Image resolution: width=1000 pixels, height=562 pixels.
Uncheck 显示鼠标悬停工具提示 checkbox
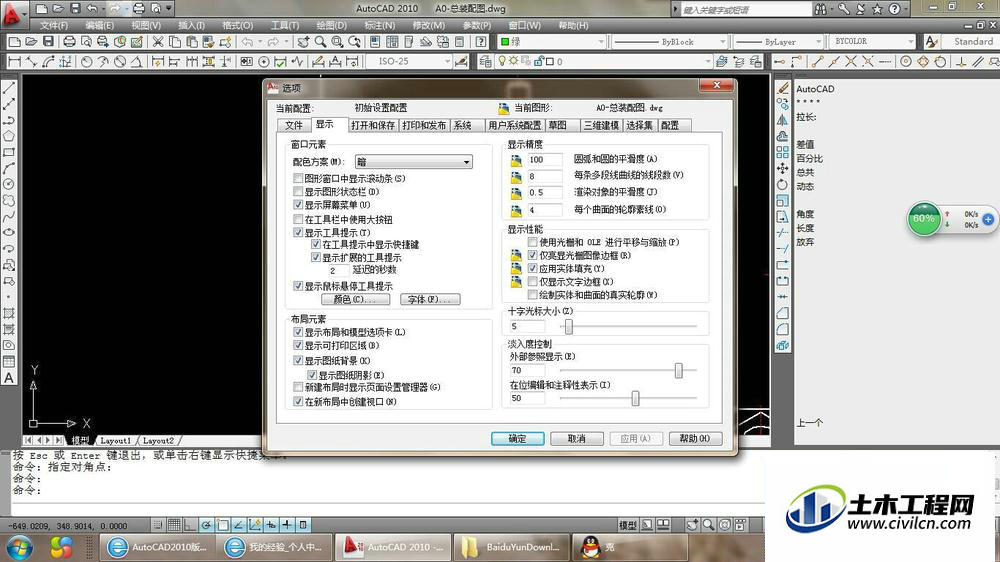(298, 286)
